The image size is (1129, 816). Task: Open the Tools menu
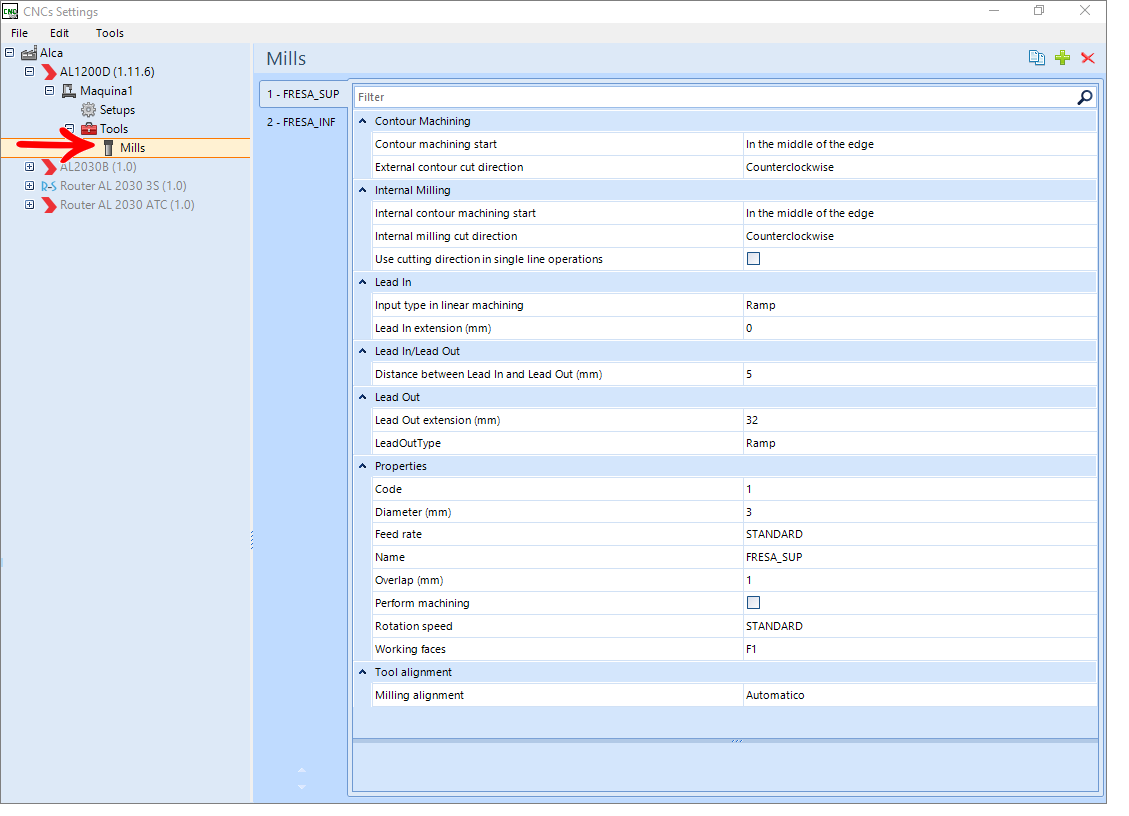[x=109, y=33]
